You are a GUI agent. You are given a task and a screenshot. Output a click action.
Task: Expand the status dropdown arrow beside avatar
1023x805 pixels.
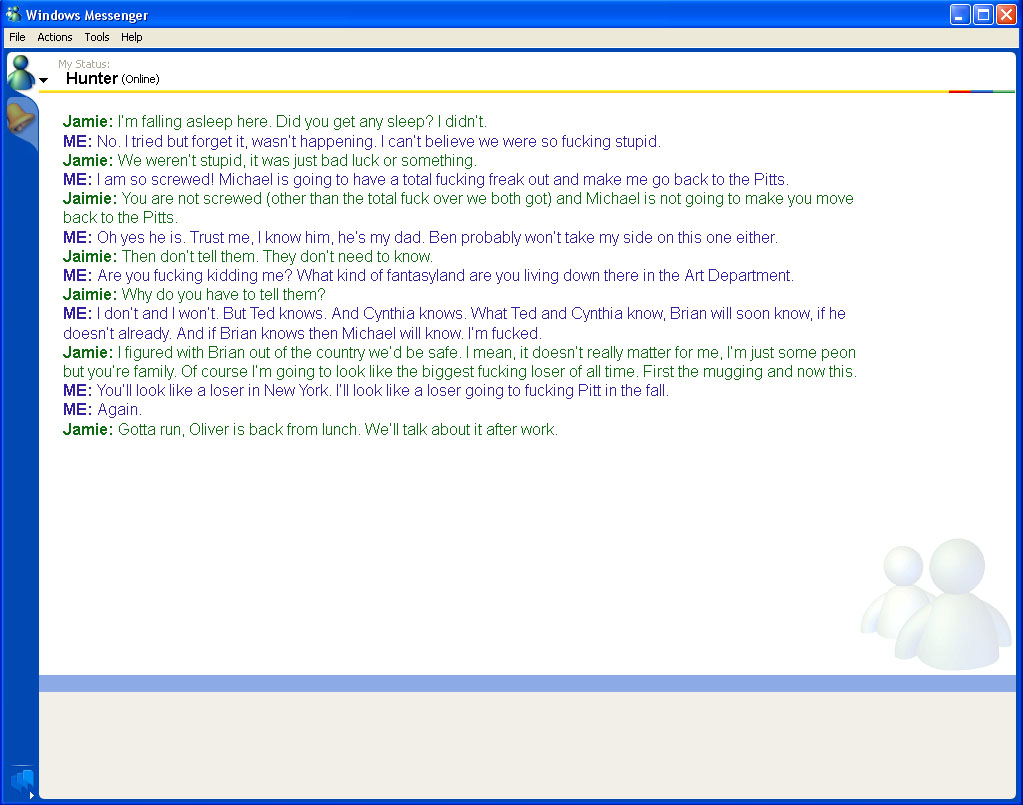tap(43, 80)
